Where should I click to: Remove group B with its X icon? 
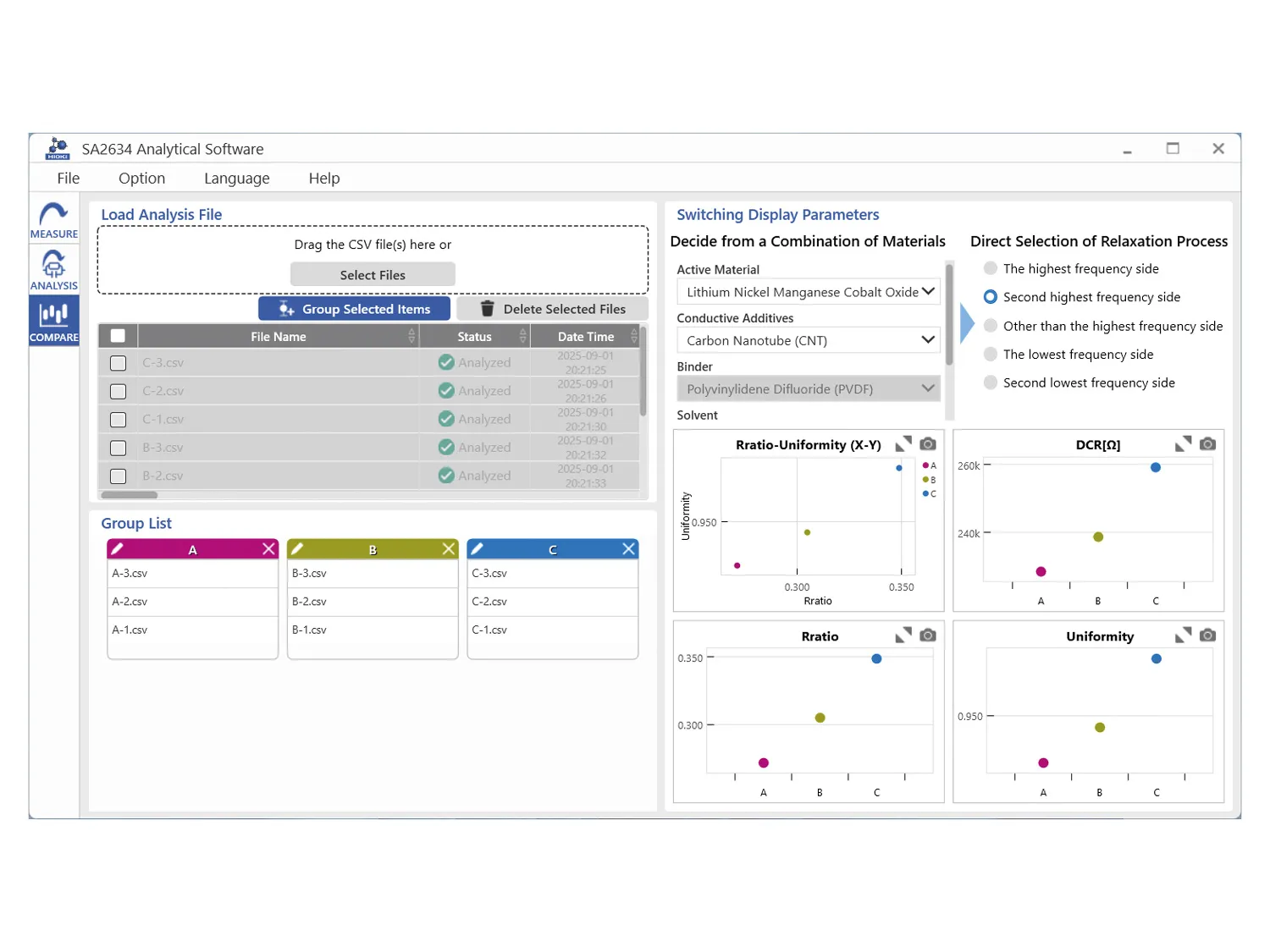click(x=449, y=549)
